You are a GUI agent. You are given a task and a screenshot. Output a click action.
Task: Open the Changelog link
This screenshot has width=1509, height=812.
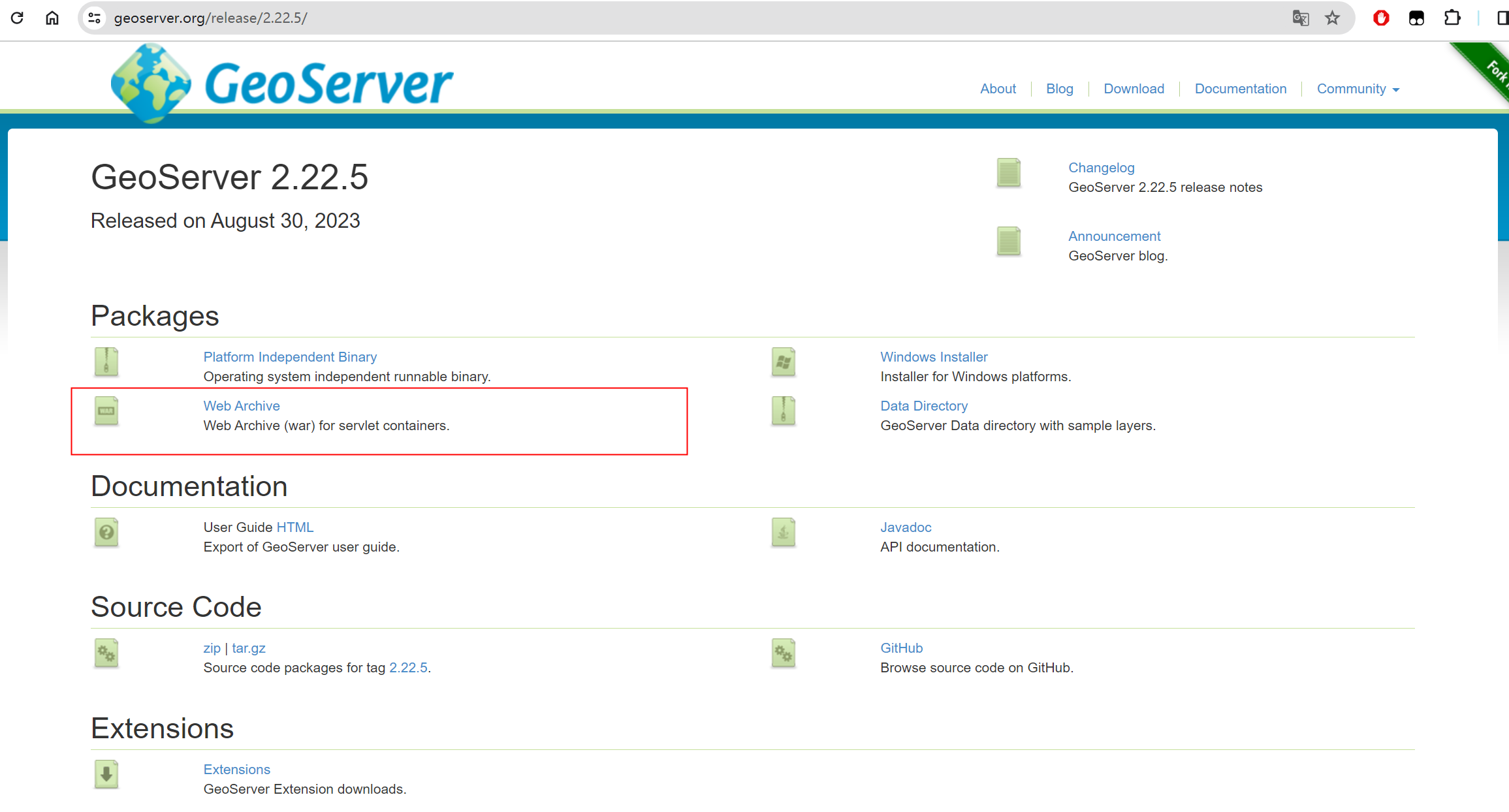tap(1101, 168)
